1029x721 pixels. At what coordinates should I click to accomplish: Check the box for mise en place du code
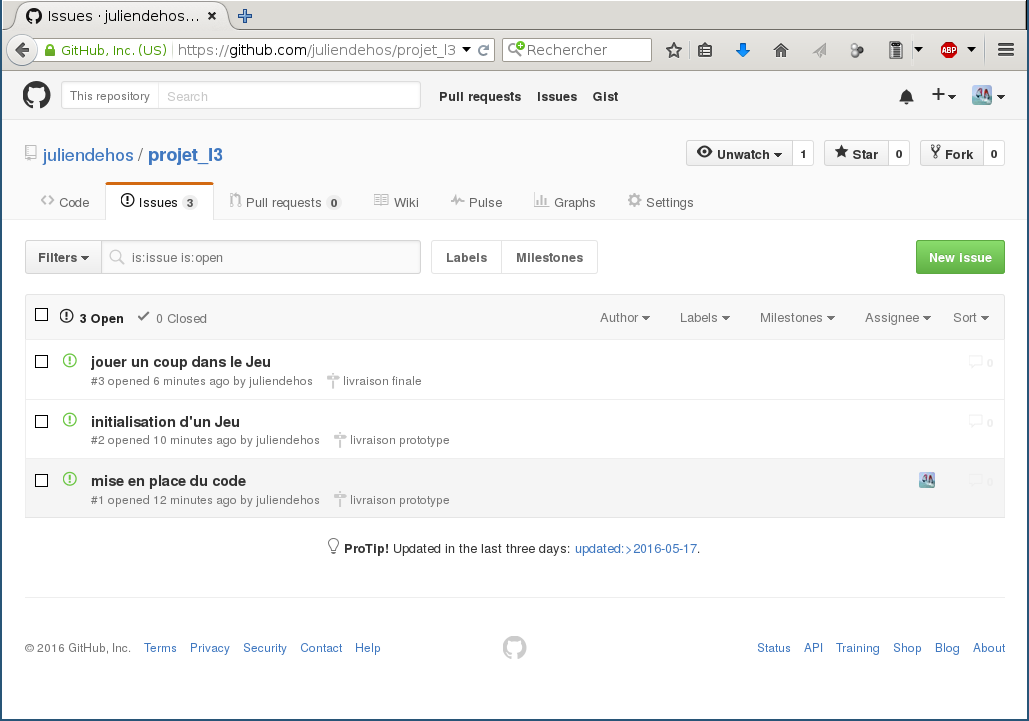[41, 480]
